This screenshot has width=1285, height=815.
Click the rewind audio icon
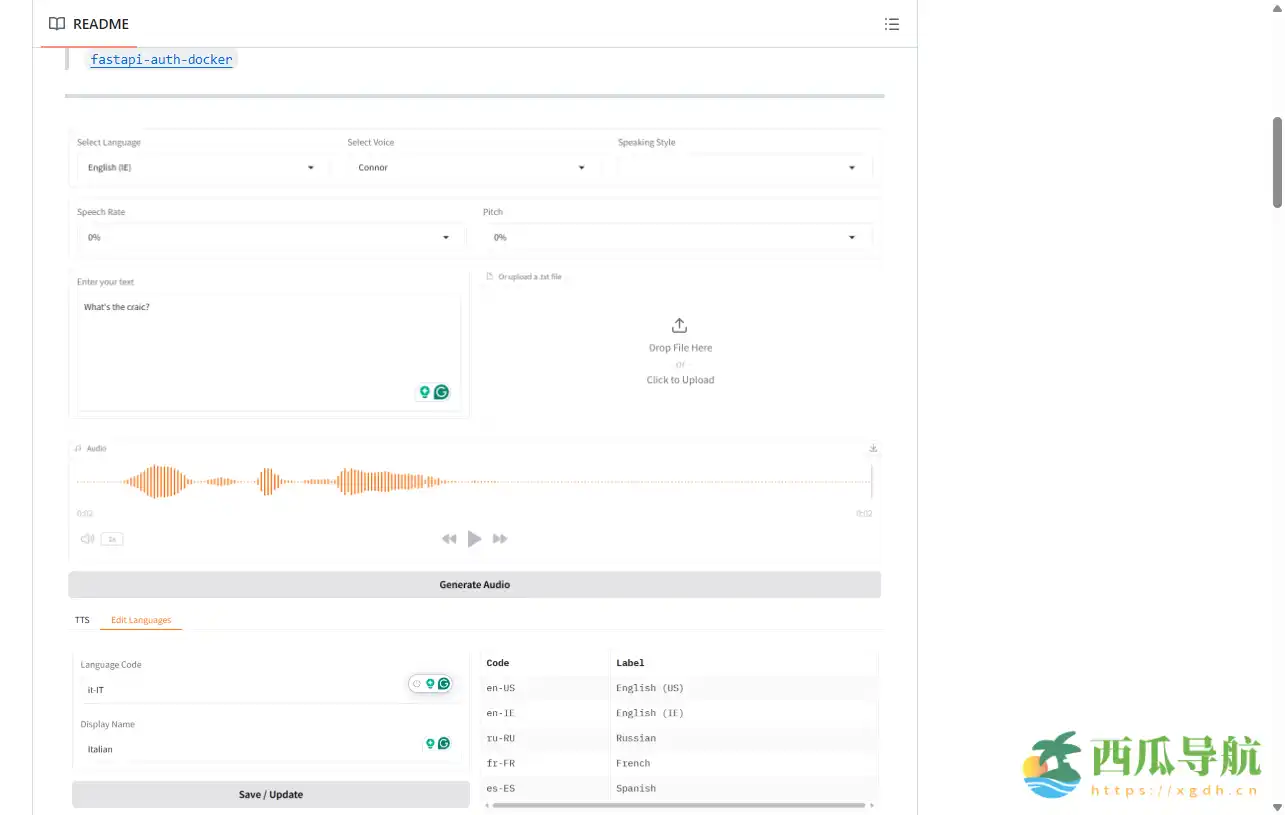(x=449, y=539)
